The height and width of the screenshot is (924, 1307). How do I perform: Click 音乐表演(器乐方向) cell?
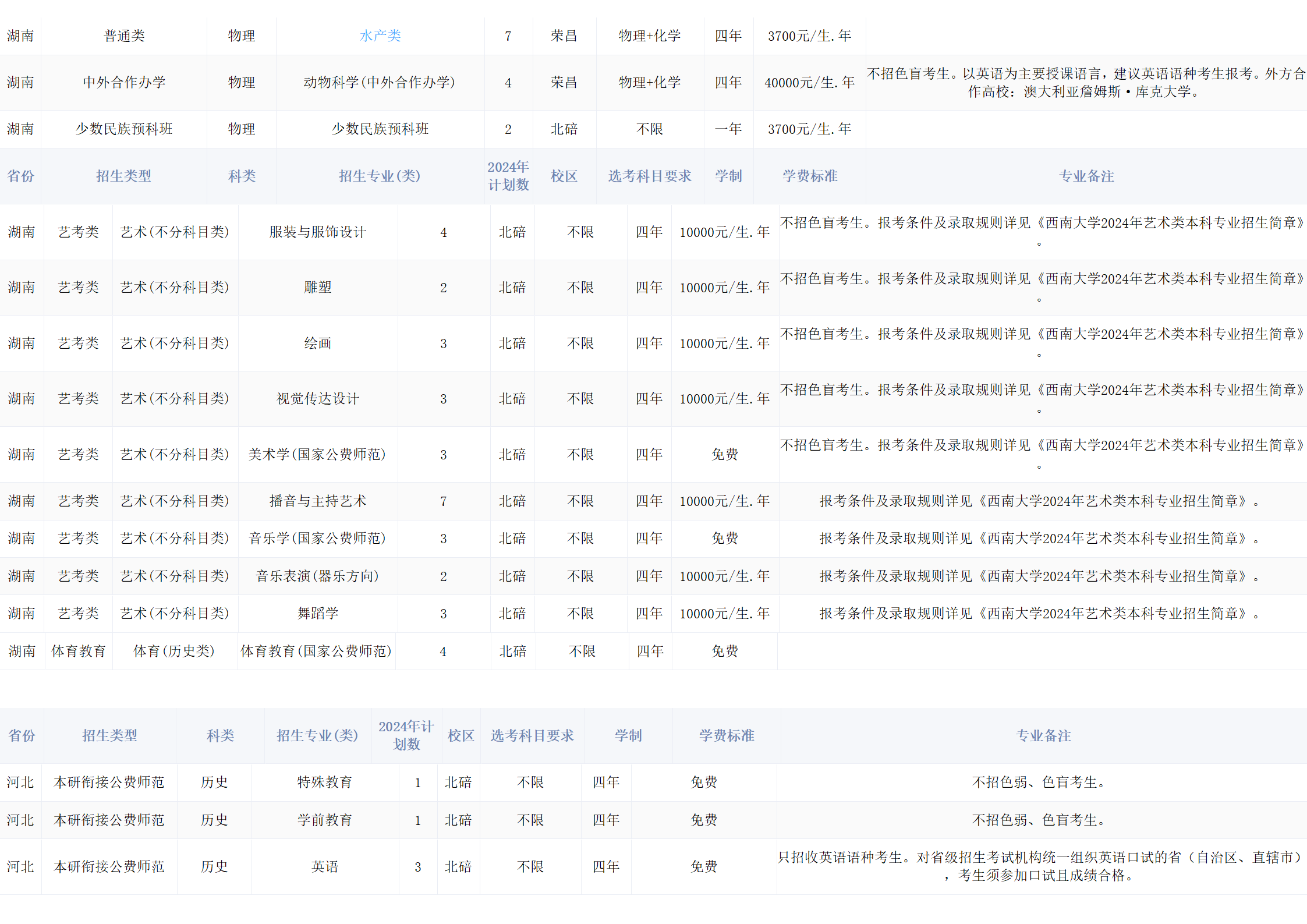point(317,576)
